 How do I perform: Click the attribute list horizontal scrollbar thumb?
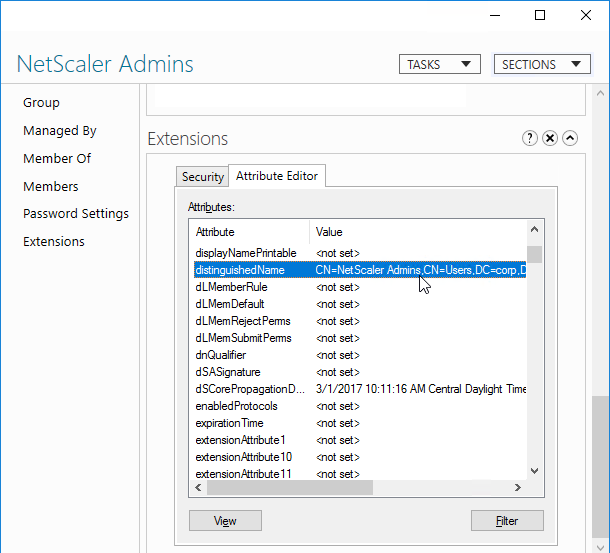tap(290, 488)
